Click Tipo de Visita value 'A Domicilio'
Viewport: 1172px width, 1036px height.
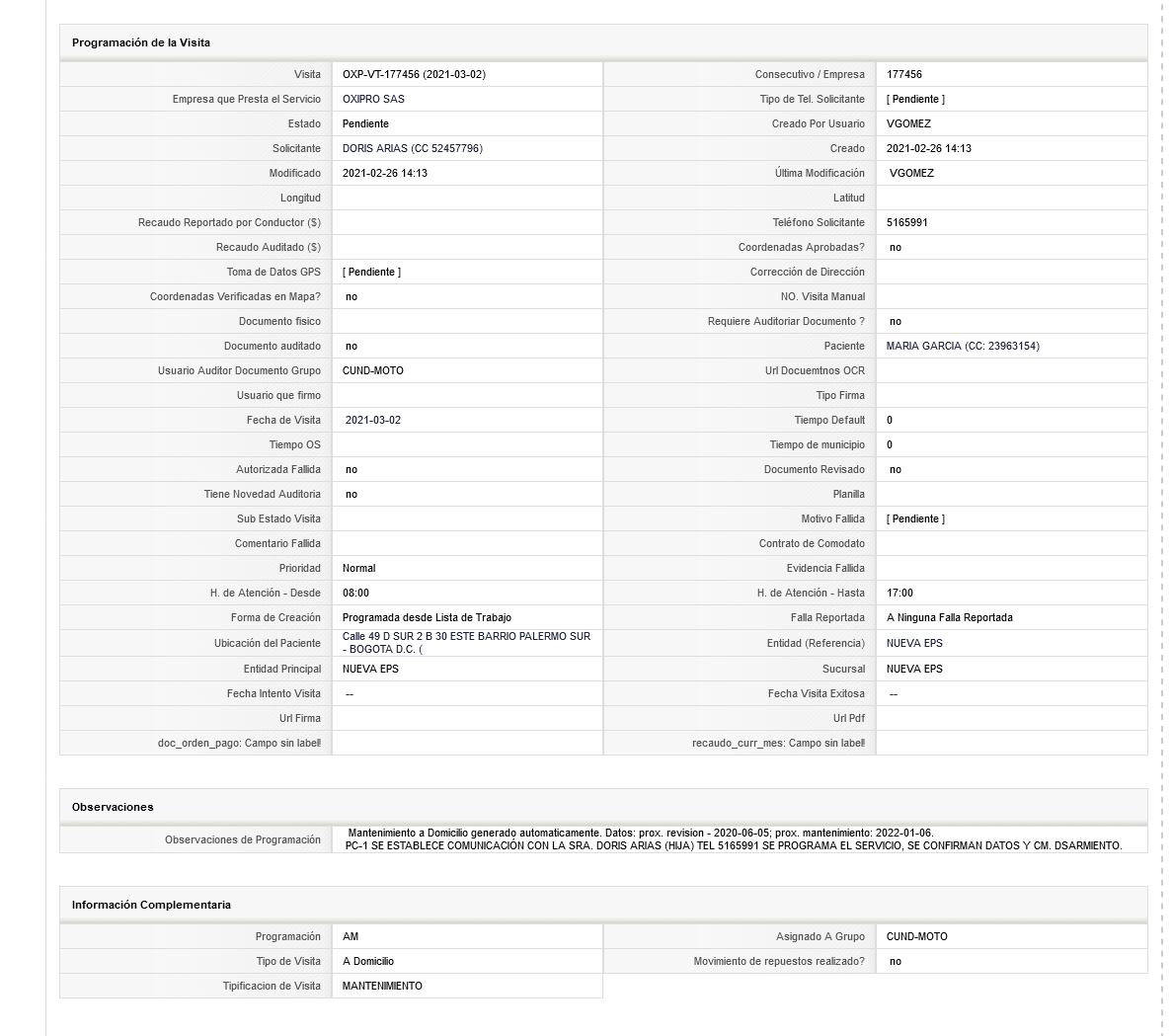(368, 961)
